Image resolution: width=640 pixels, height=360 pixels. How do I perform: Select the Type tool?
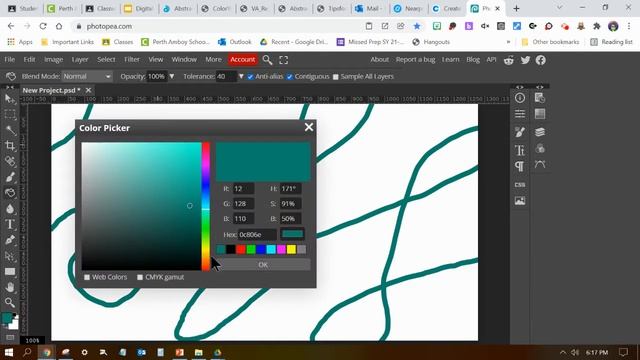[10, 224]
